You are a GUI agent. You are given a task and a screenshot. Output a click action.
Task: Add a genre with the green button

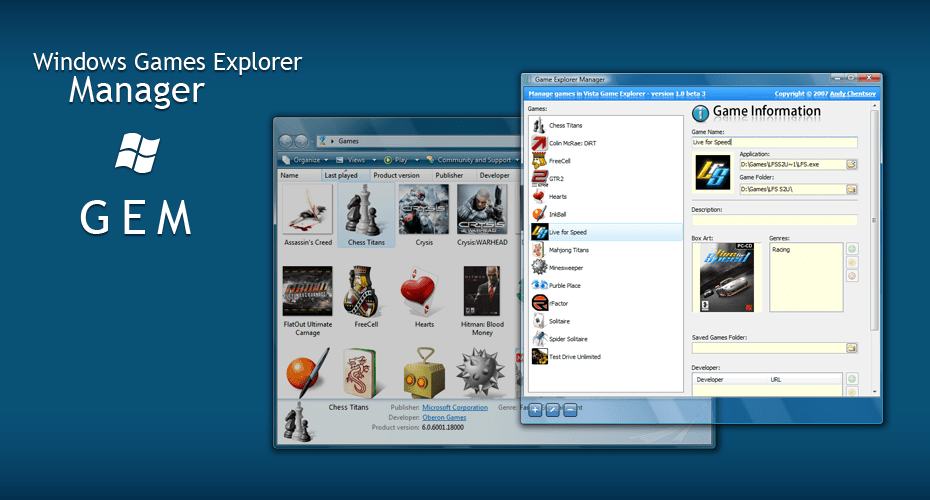tap(852, 249)
